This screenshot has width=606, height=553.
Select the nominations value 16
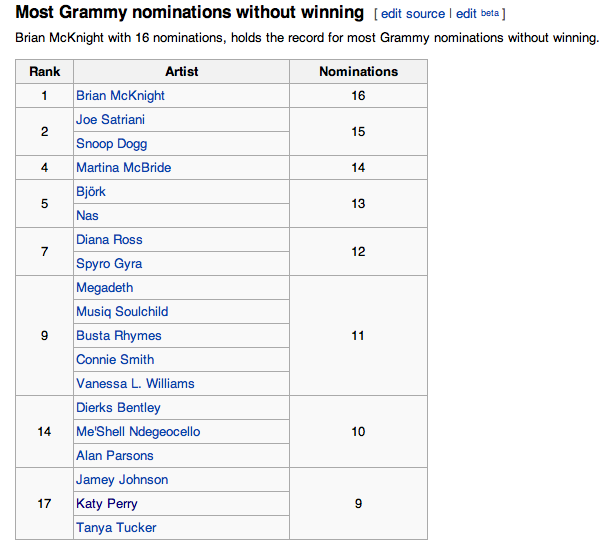point(358,95)
